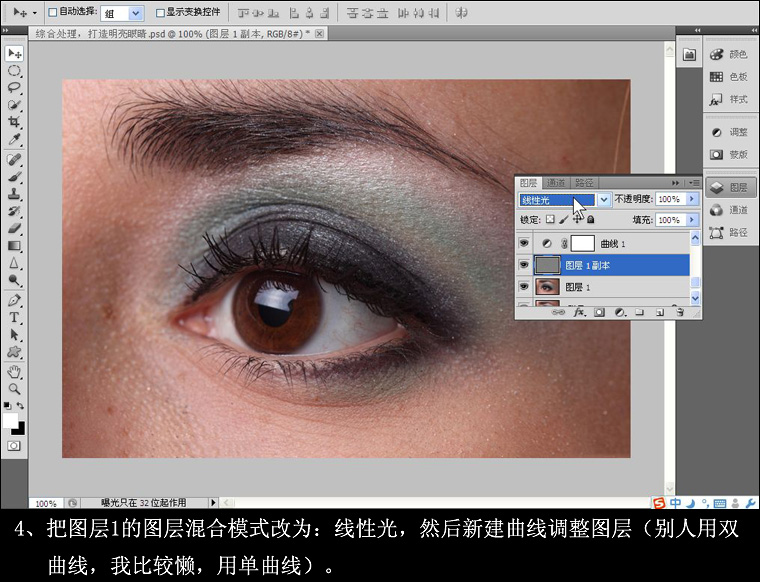Hide the 曲线 1 layer
Viewport: 760px width, 582px height.
pyautogui.click(x=524, y=243)
